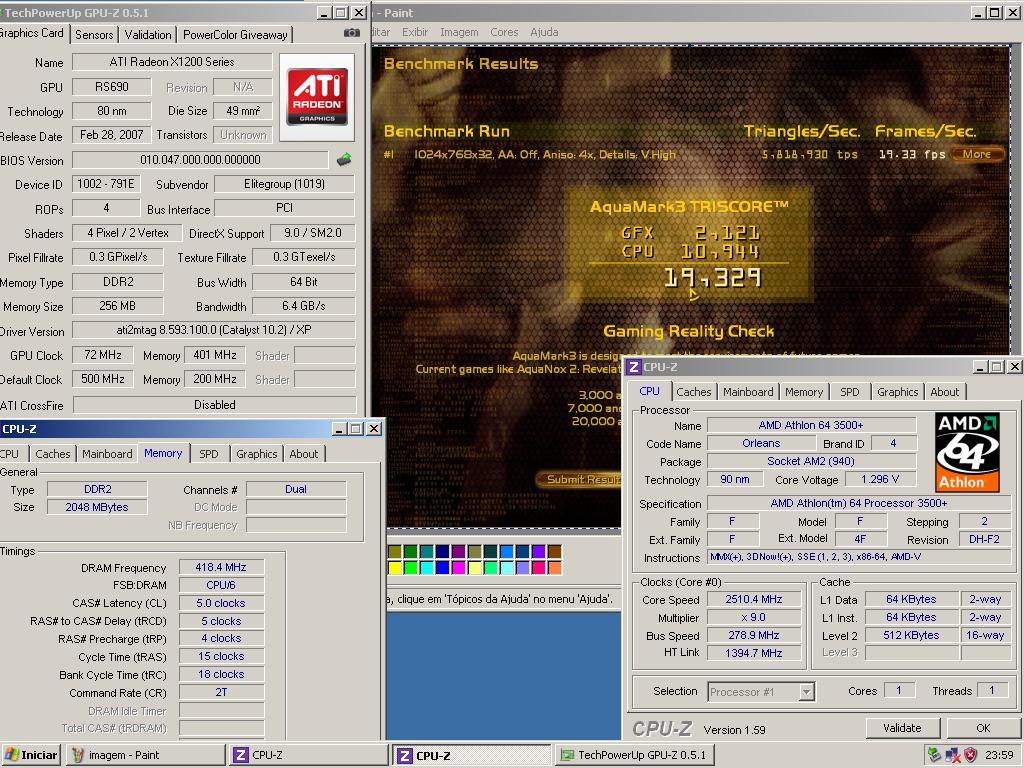Click the Safely Remove Hardware tray icon
The height and width of the screenshot is (768, 1024).
click(934, 755)
